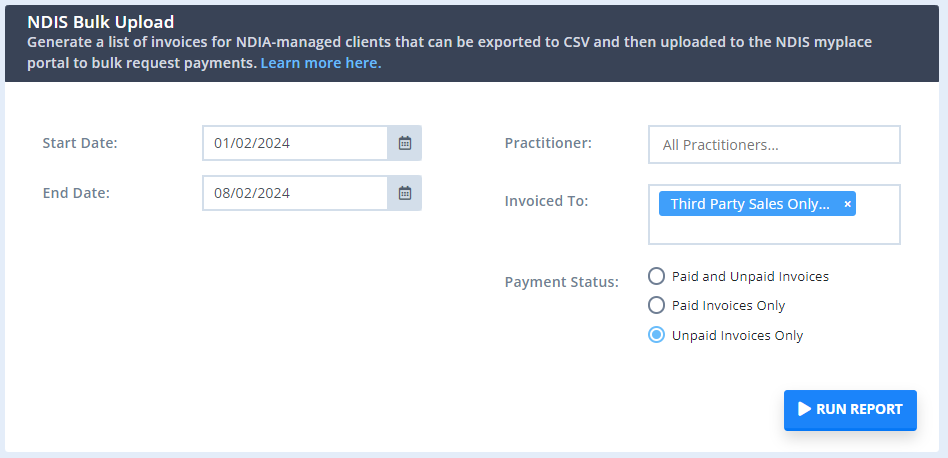Click the Practitioner field label
948x458 pixels.
coord(548,143)
